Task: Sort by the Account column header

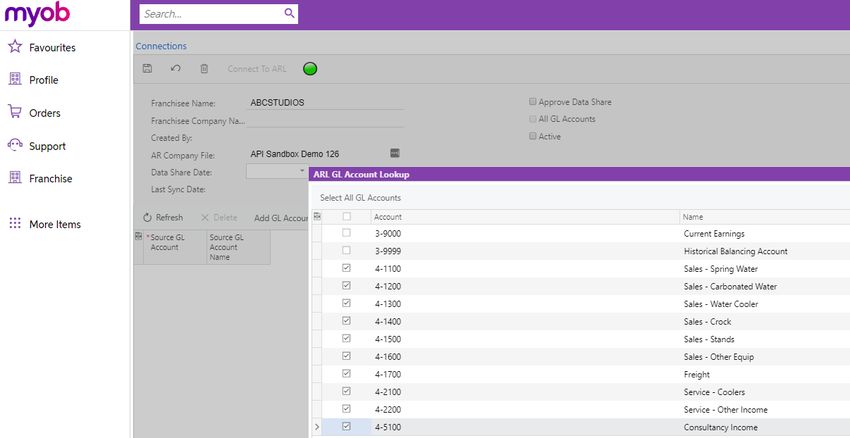Action: 525,217
